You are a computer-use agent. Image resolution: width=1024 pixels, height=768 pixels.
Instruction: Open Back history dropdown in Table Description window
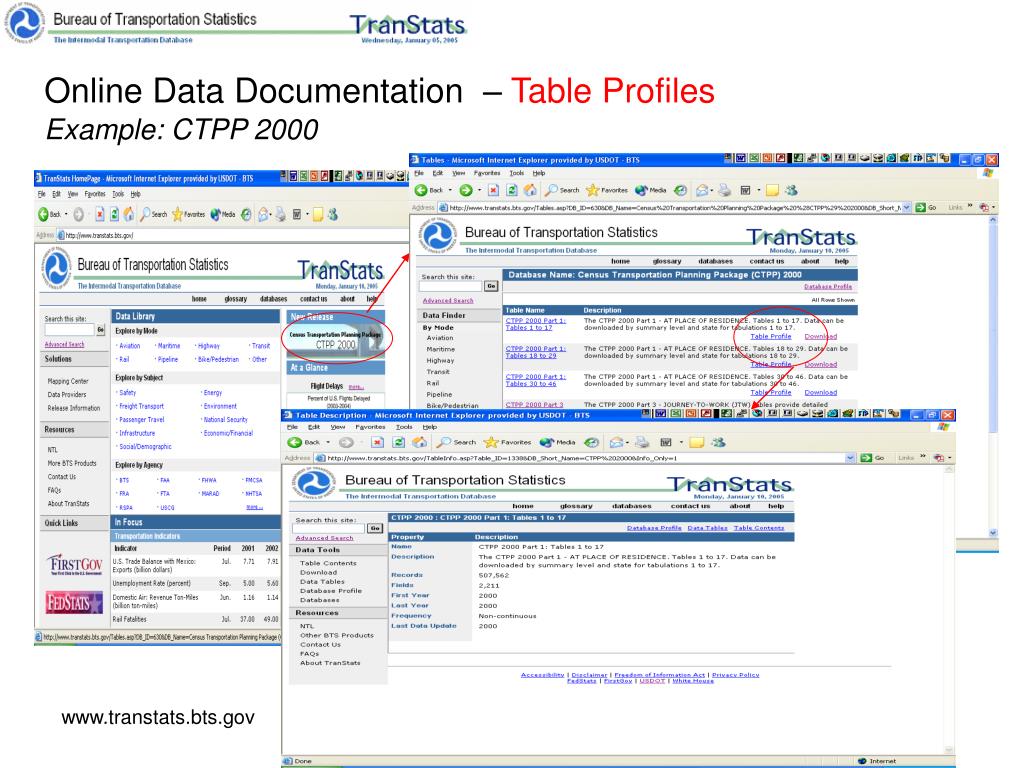point(328,443)
